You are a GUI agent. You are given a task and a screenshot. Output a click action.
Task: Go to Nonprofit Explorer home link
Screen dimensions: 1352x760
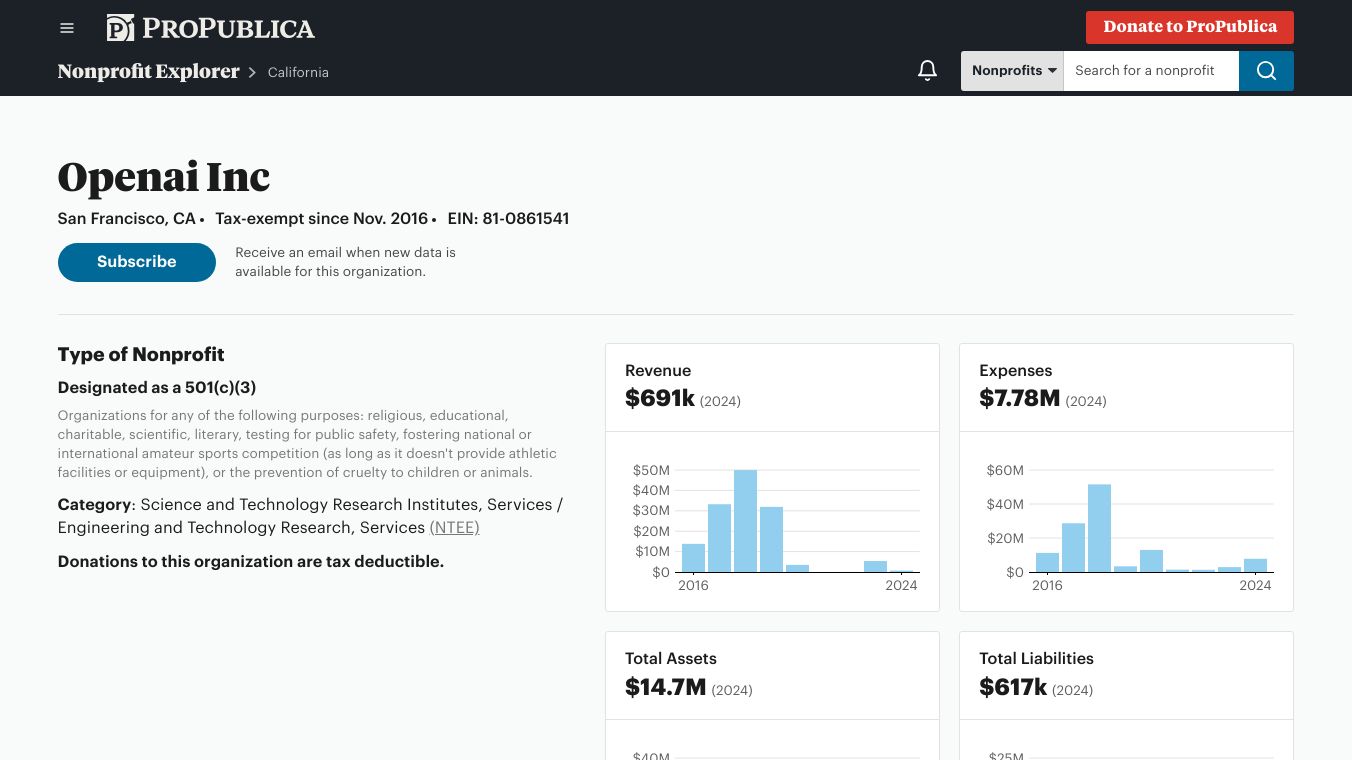149,72
